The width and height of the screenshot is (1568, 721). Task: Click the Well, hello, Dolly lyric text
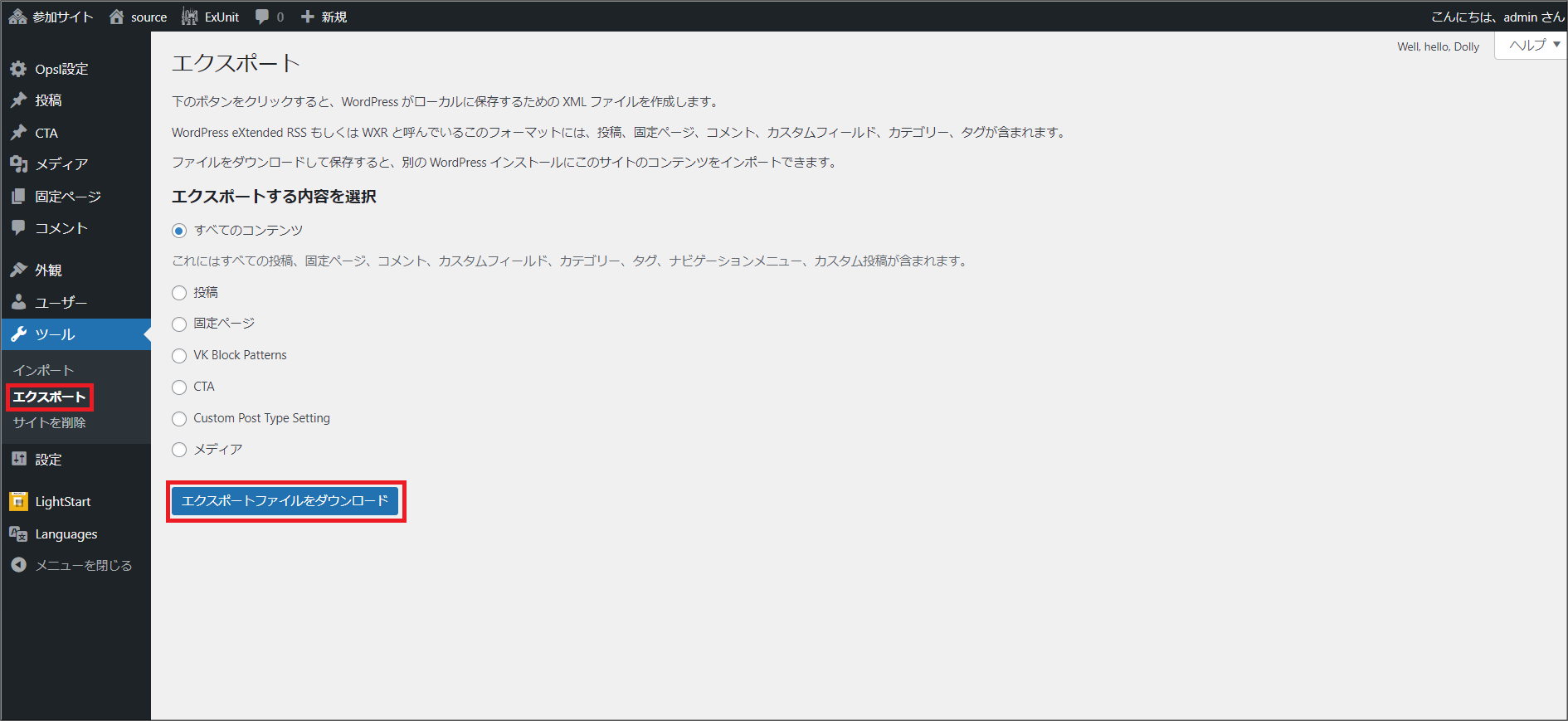point(1438,46)
